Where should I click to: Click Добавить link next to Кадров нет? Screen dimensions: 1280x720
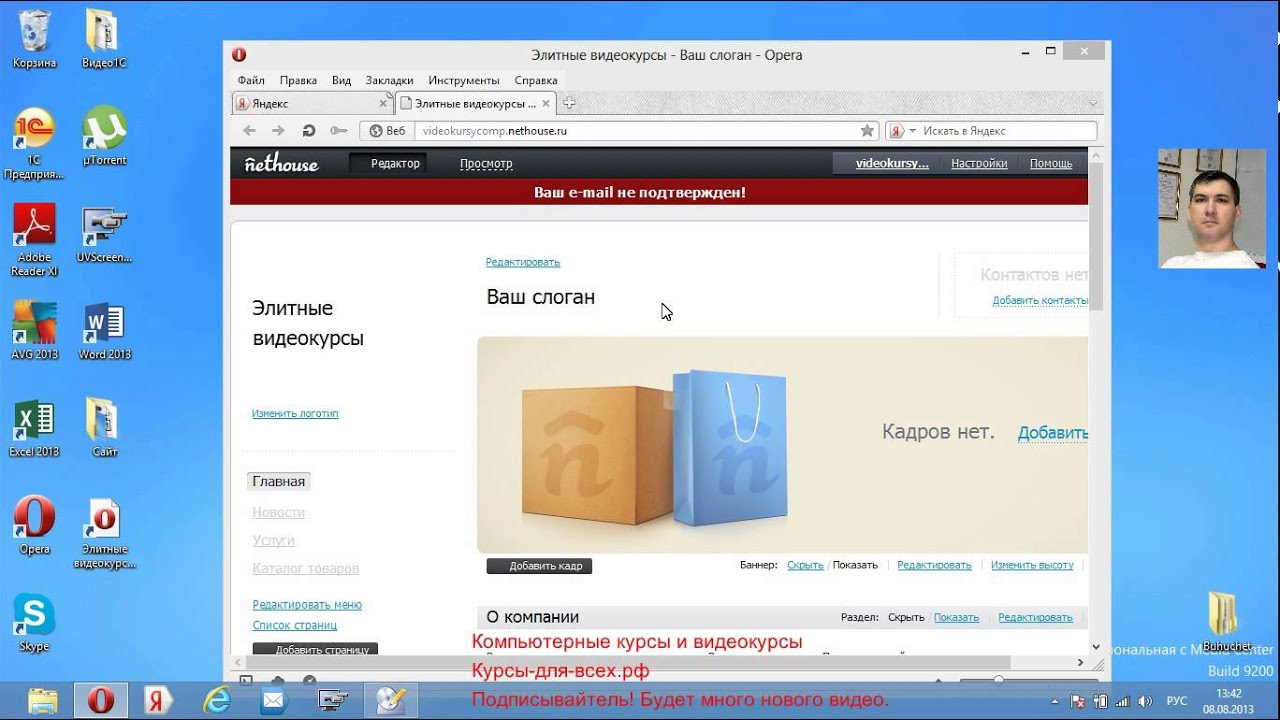pos(1053,433)
